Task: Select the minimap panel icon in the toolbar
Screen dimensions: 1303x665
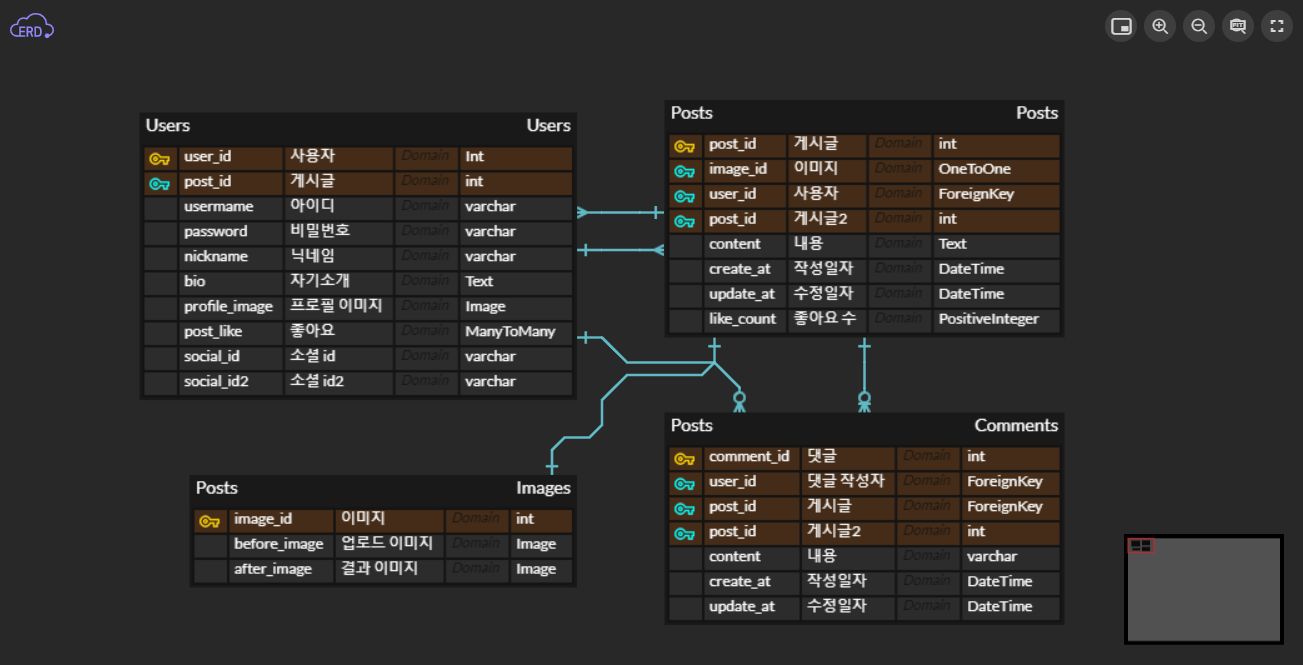Action: click(1120, 26)
